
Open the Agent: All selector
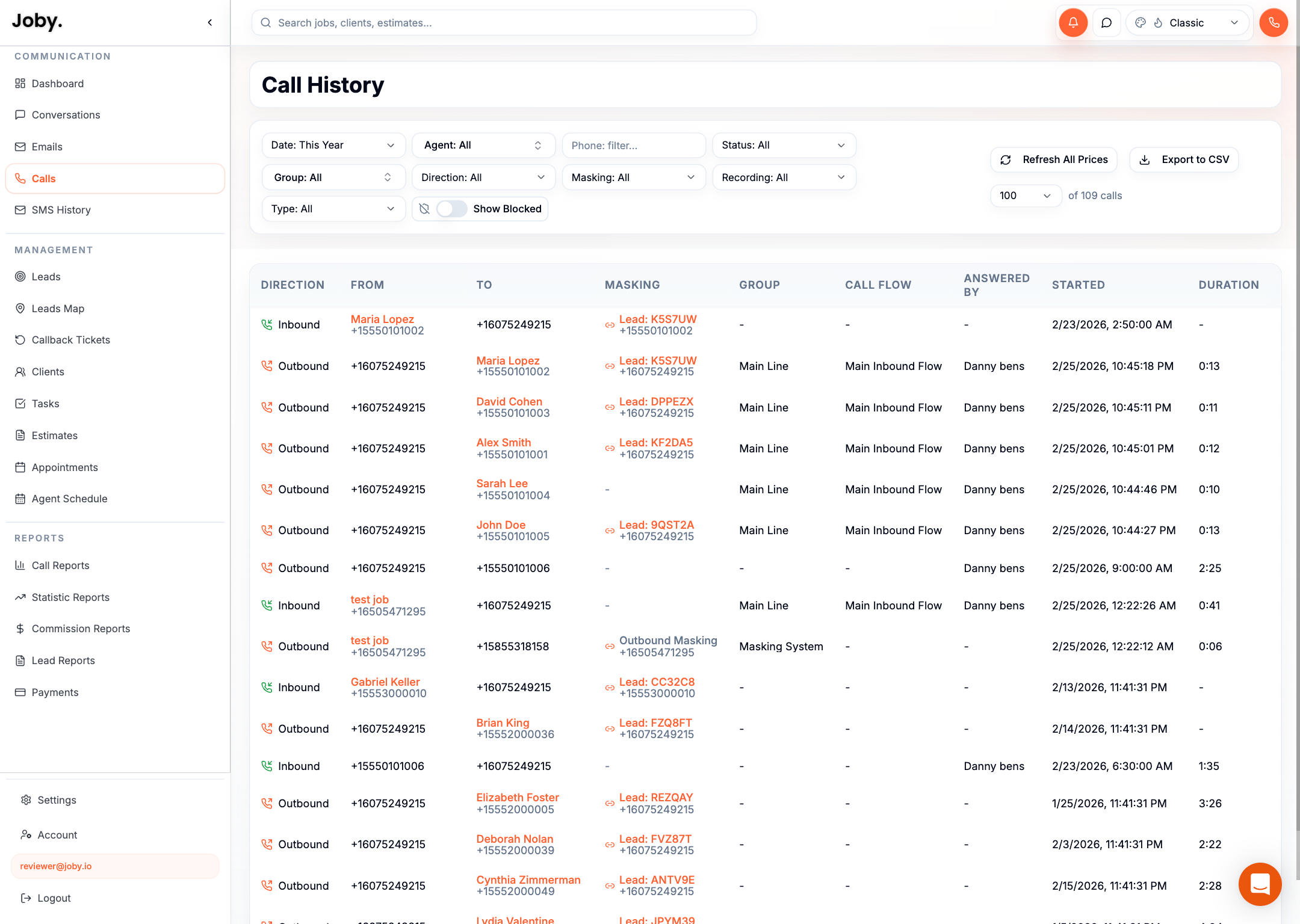[483, 146]
